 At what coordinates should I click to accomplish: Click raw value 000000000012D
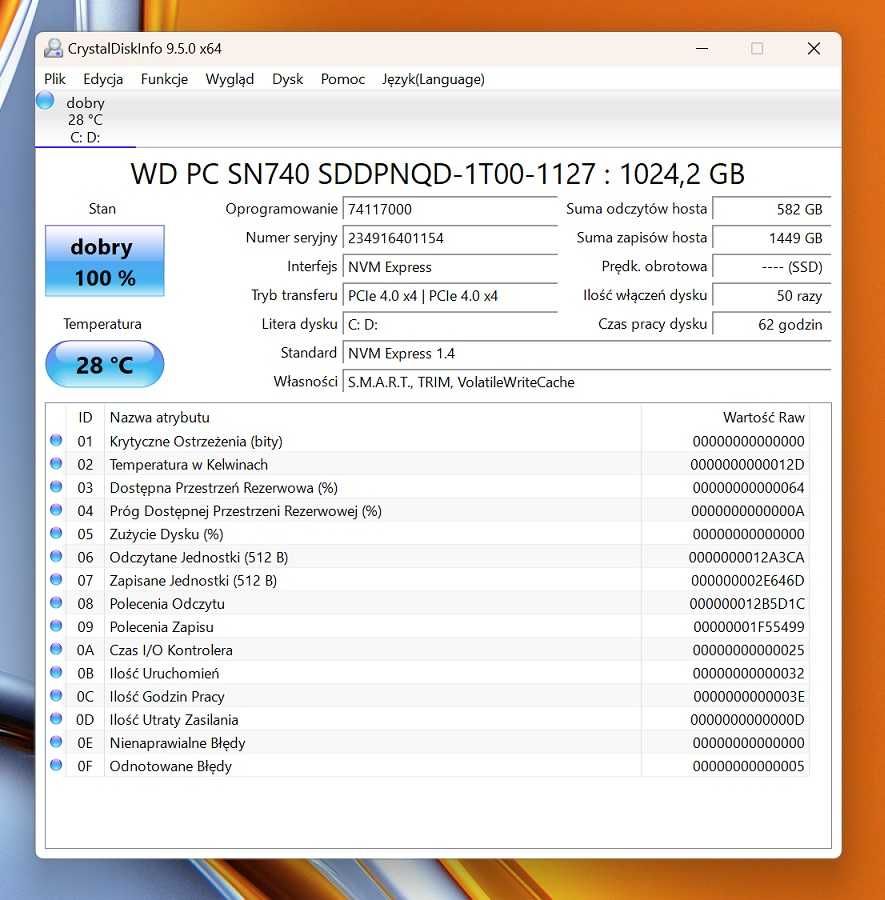click(x=747, y=464)
